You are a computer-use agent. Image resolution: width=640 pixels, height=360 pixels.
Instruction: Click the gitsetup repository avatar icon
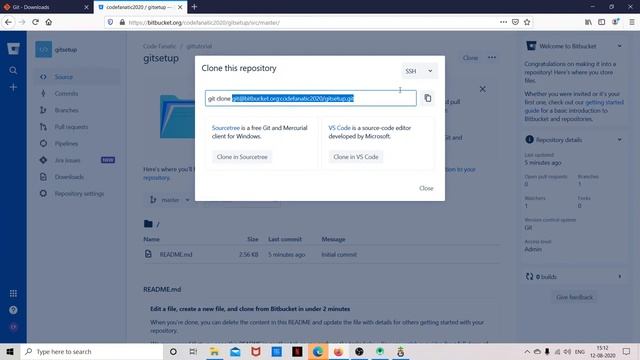pos(43,49)
